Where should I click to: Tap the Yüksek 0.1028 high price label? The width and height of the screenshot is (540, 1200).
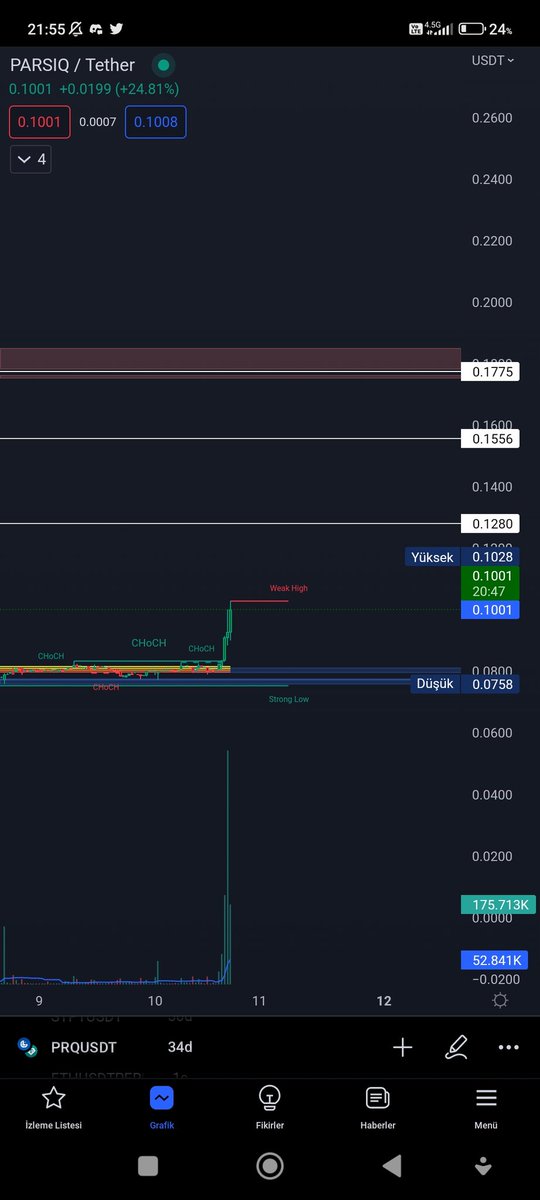coord(462,557)
